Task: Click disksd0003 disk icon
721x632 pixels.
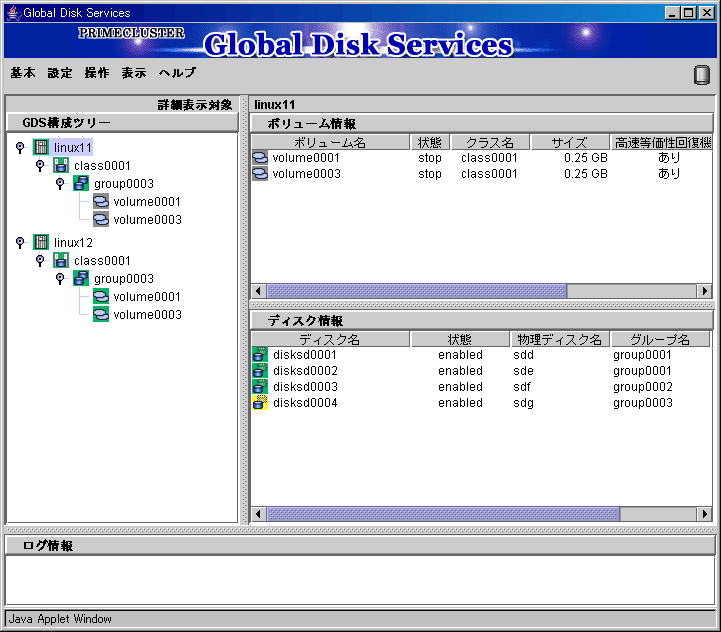Action: point(260,387)
